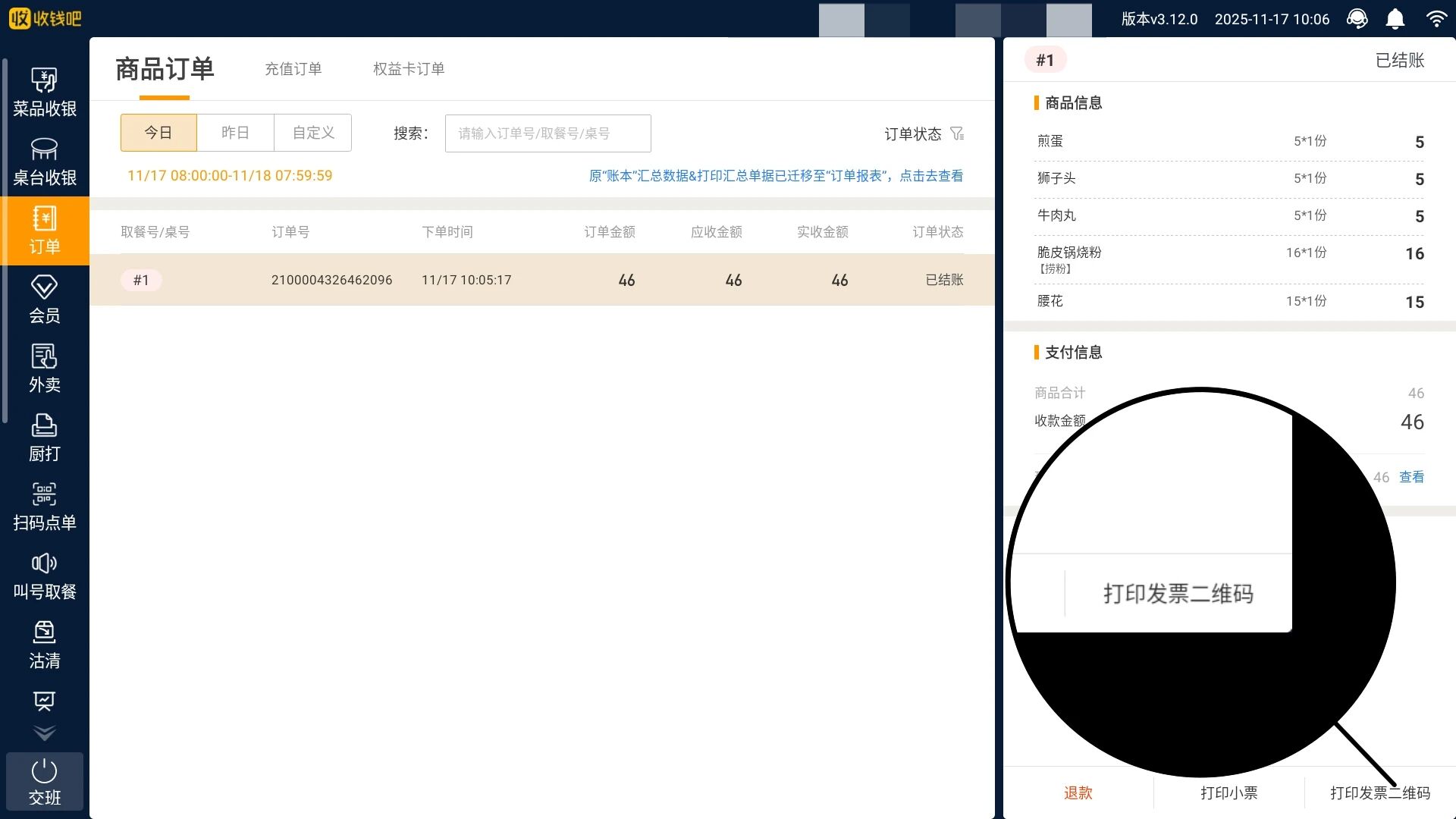Switch to the 权益卡订单 tab
Viewport: 1456px width, 819px height.
point(408,69)
